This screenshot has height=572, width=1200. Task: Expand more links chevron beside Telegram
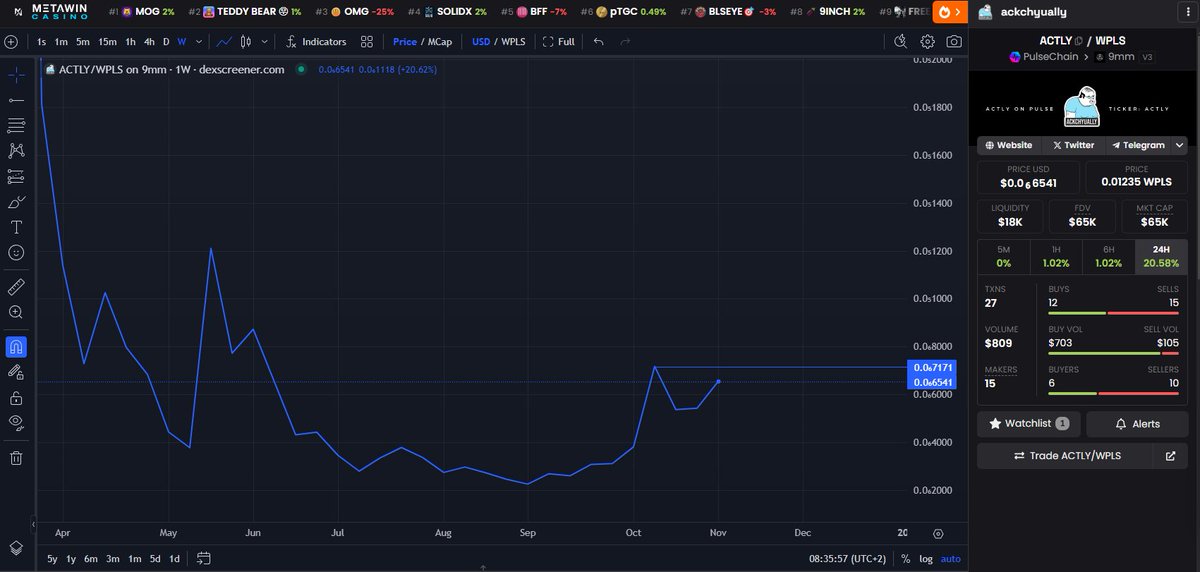click(1180, 145)
